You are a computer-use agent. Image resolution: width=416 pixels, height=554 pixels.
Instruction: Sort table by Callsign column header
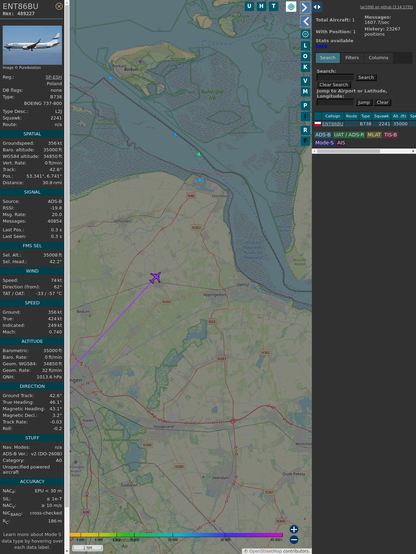[332, 116]
